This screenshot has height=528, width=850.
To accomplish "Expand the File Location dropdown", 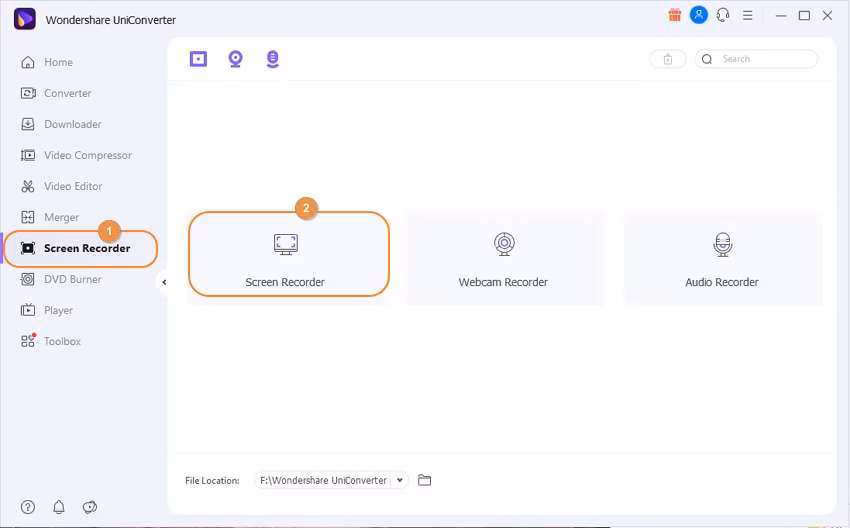I will 400,480.
